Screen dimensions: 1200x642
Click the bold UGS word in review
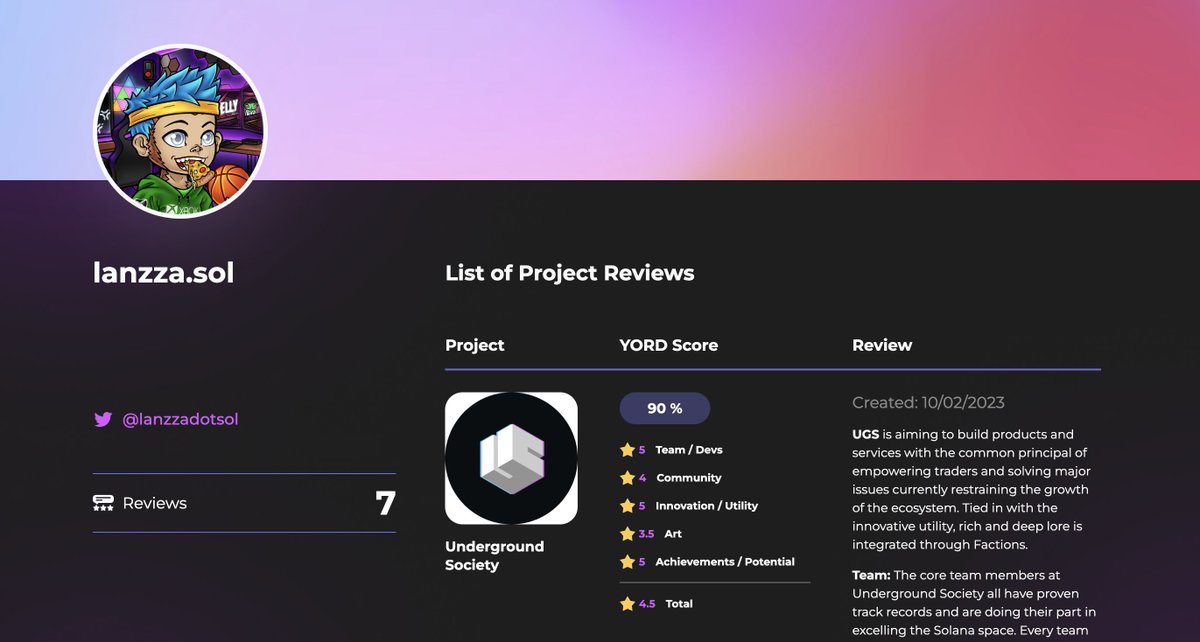[867, 434]
